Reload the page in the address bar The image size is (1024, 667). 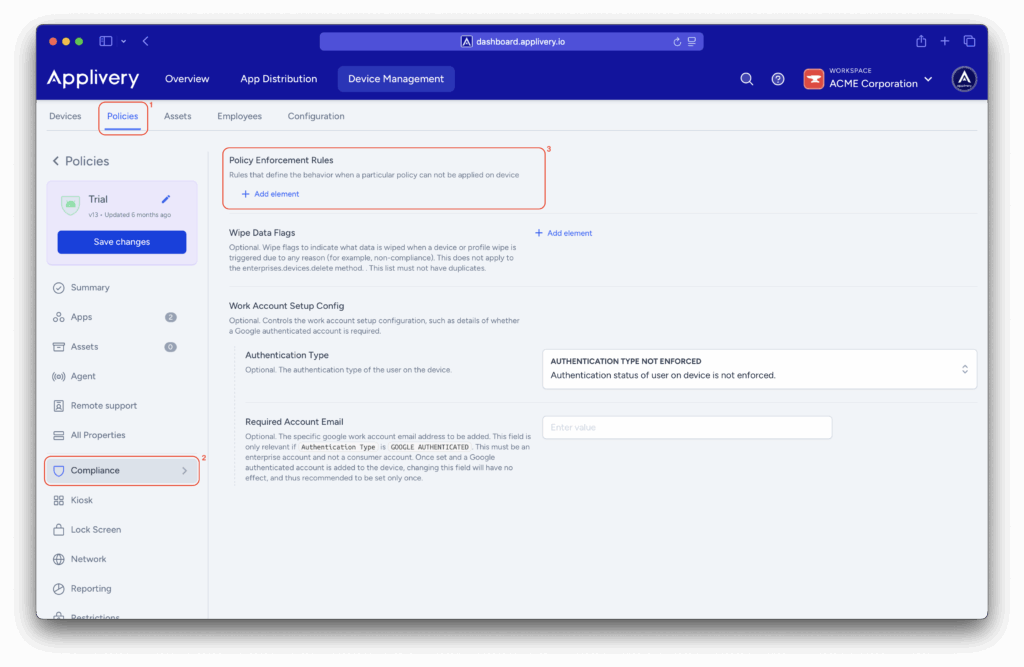(677, 41)
